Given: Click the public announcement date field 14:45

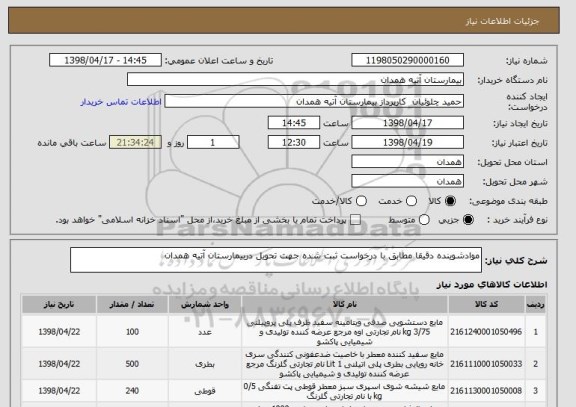Looking at the screenshot, I should [x=105, y=60].
